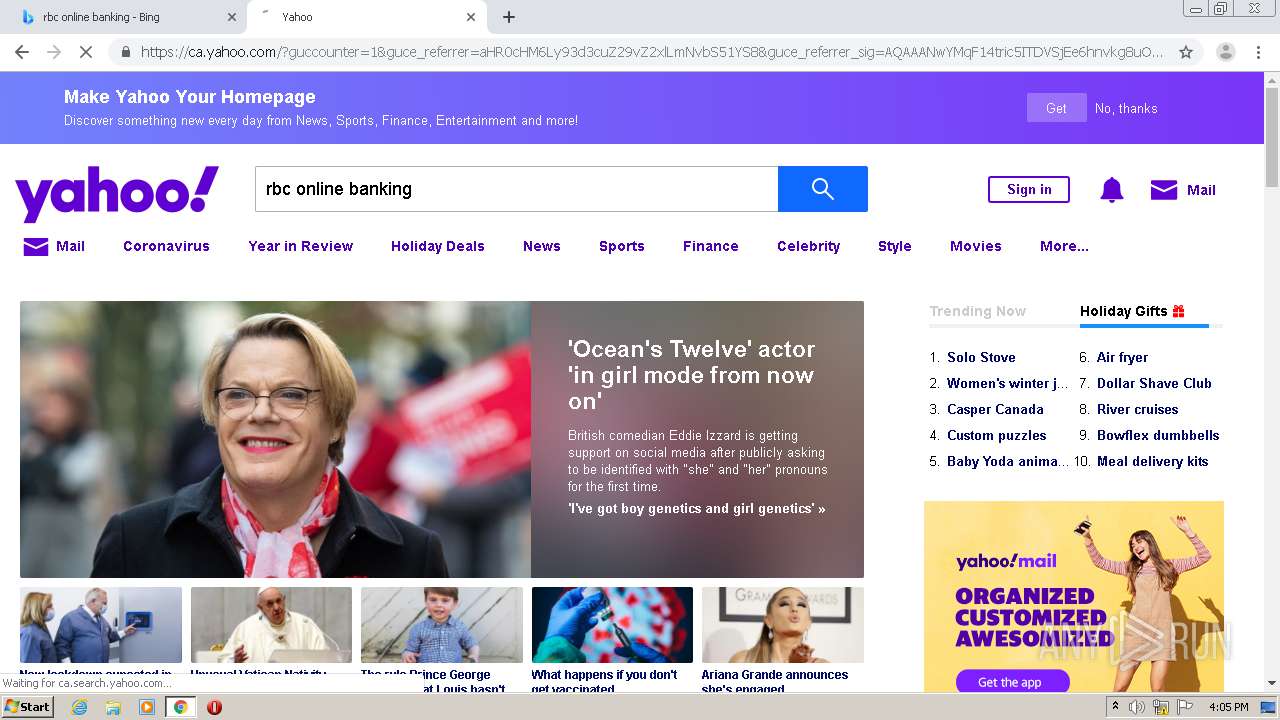
Task: Bookmark this page with the star icon
Action: coord(1186,52)
